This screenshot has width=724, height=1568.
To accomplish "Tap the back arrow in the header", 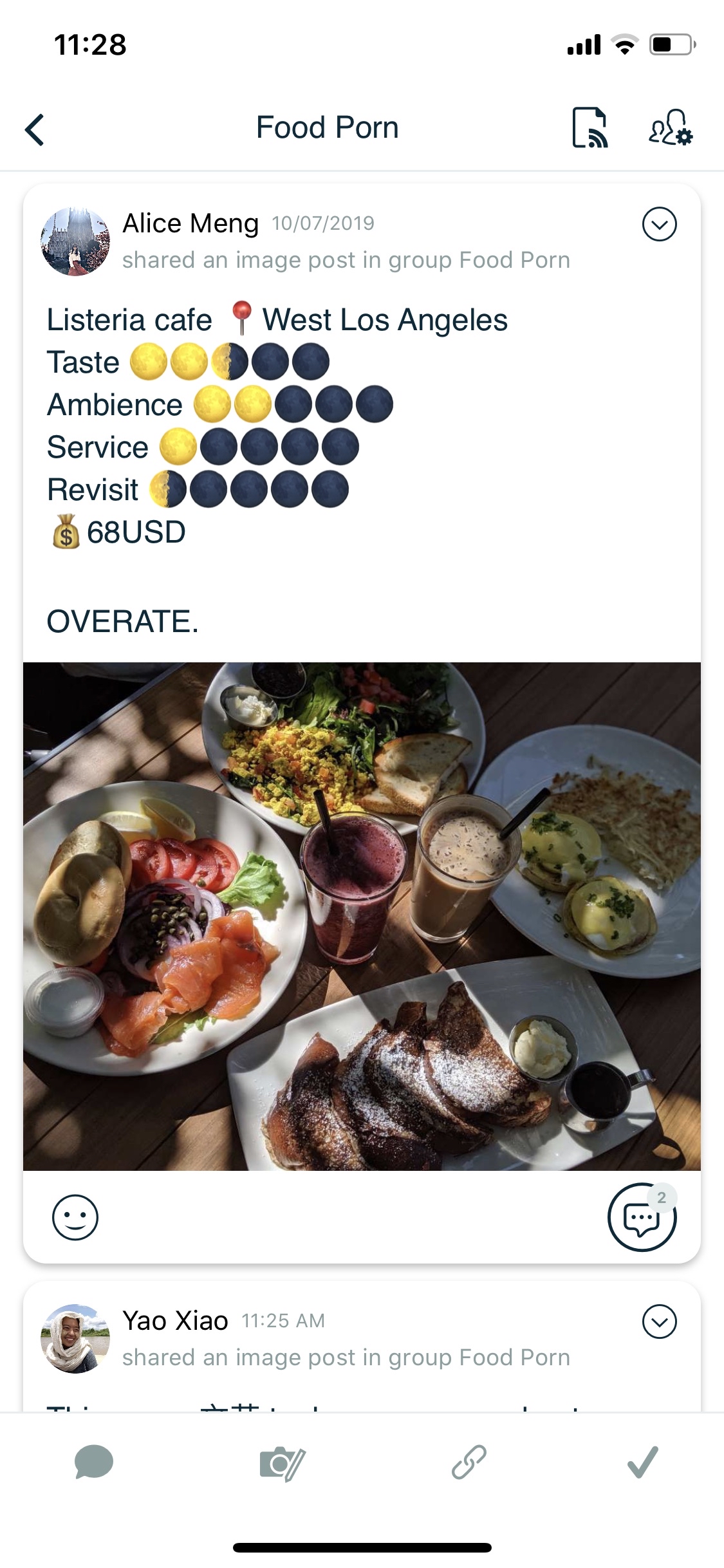I will (x=35, y=129).
